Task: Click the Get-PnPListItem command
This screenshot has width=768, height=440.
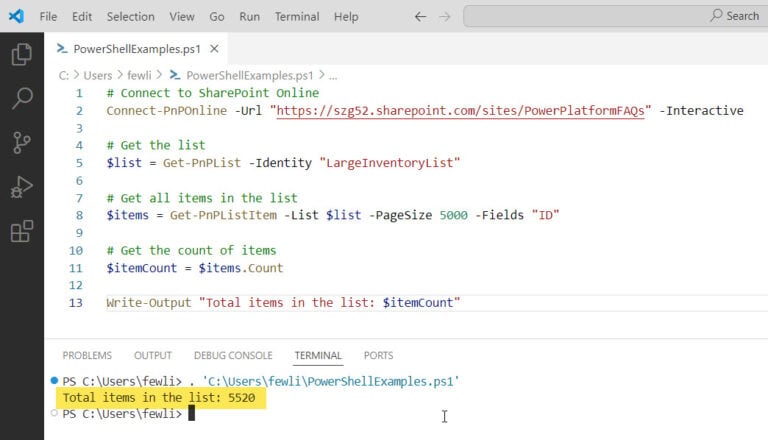Action: (223, 215)
